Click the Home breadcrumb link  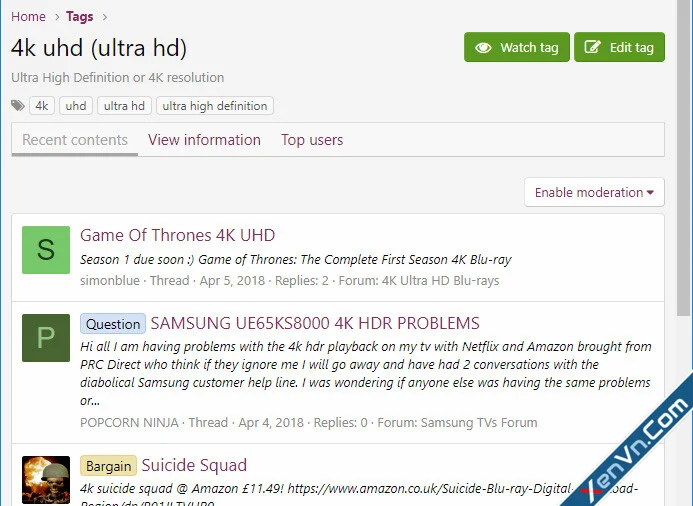tap(28, 17)
